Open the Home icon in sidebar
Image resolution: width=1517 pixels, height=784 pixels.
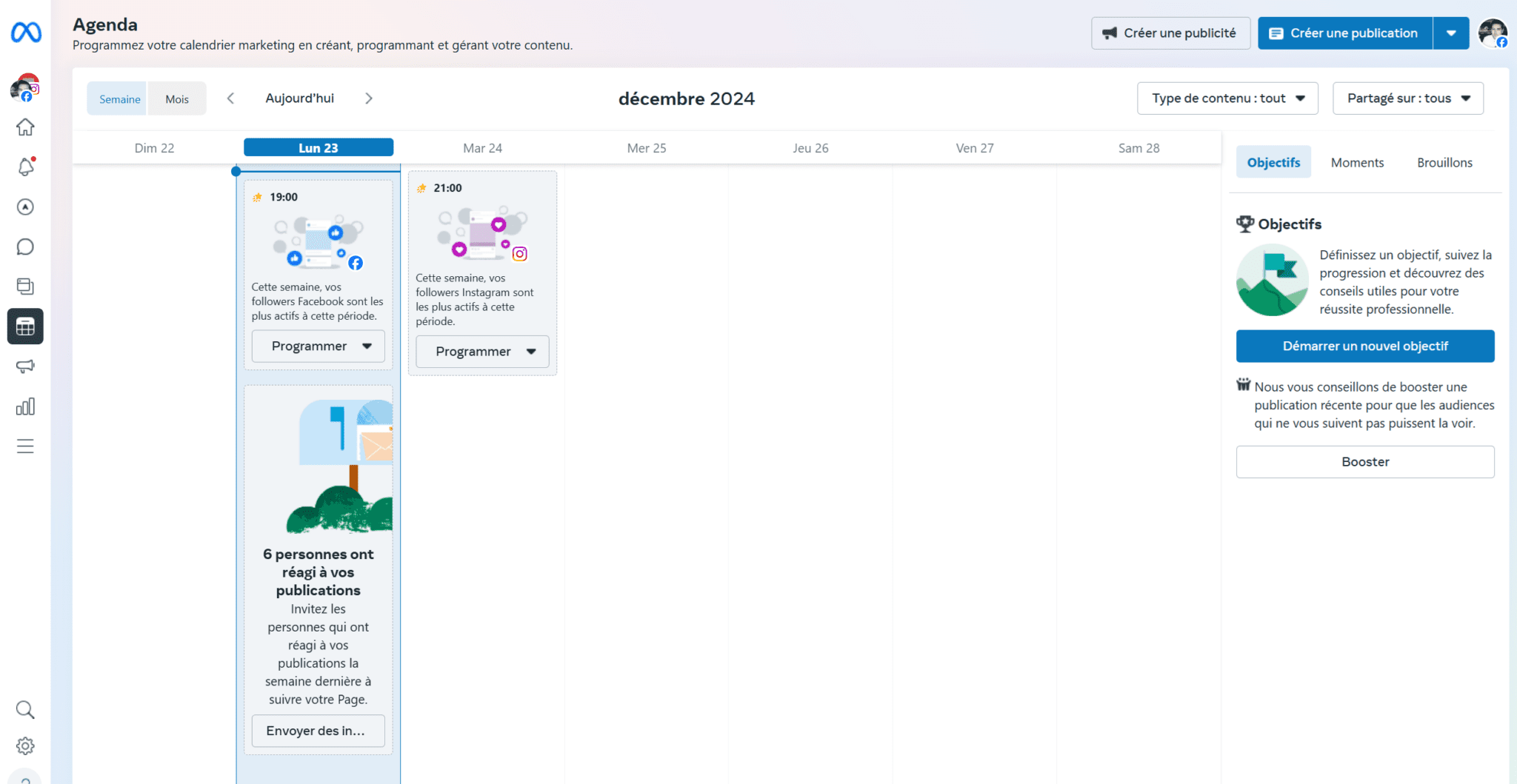pyautogui.click(x=25, y=127)
